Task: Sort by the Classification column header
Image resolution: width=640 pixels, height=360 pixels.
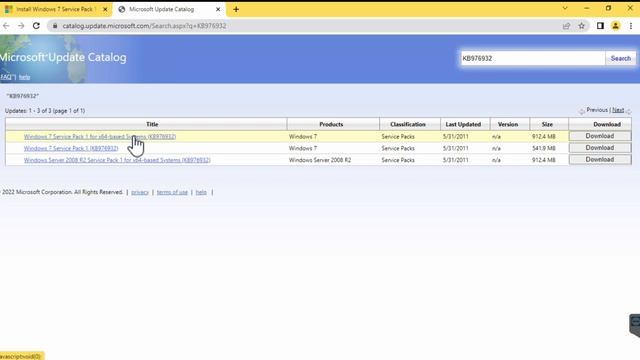Action: point(408,124)
